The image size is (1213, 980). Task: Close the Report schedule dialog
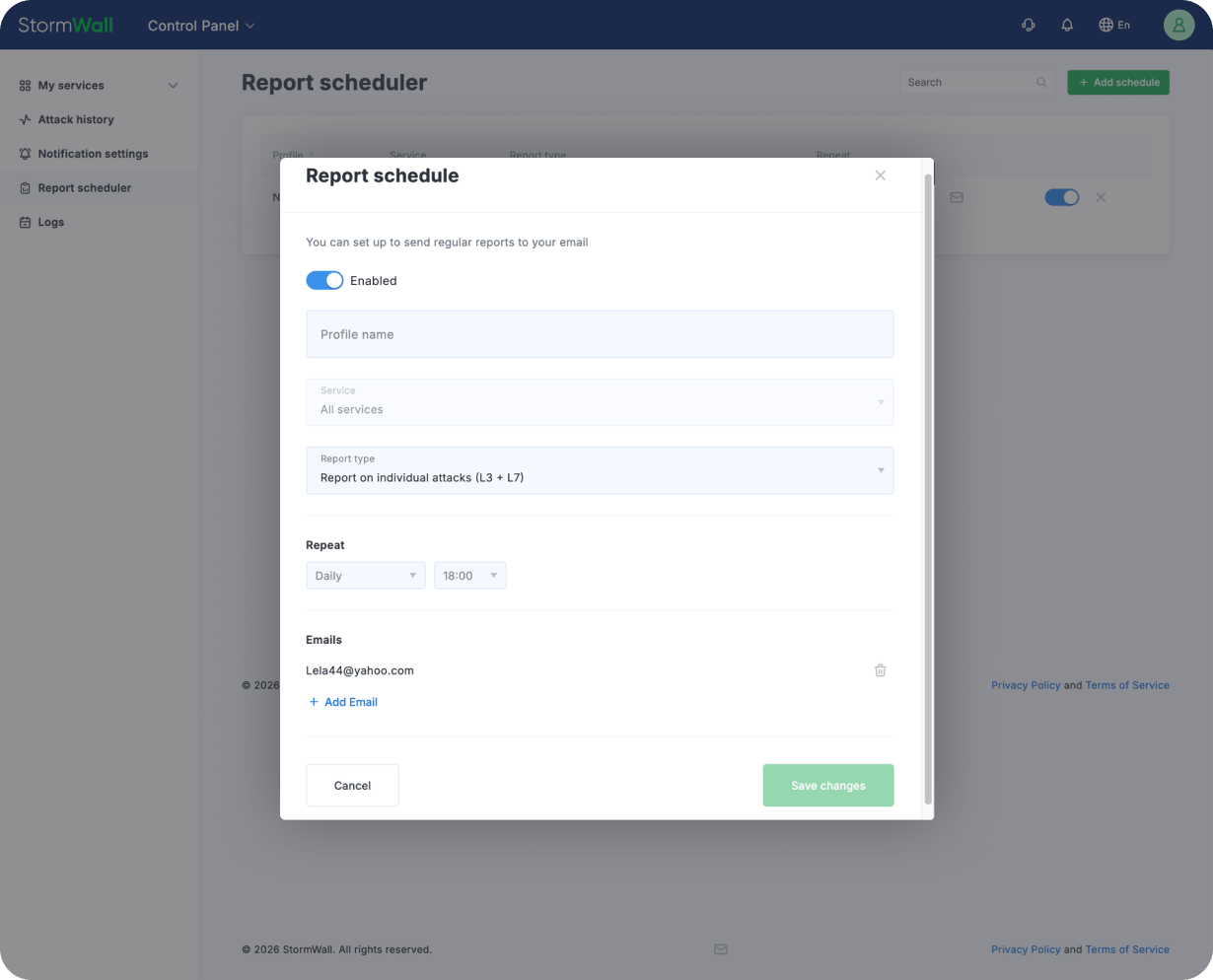[x=881, y=175]
